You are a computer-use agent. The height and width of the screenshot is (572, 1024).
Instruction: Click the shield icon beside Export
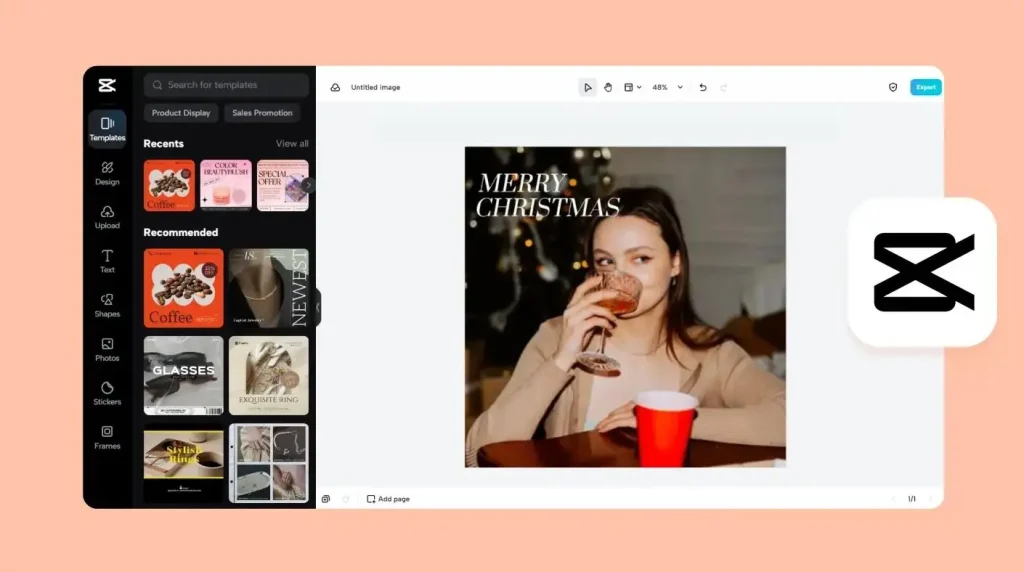click(x=893, y=87)
